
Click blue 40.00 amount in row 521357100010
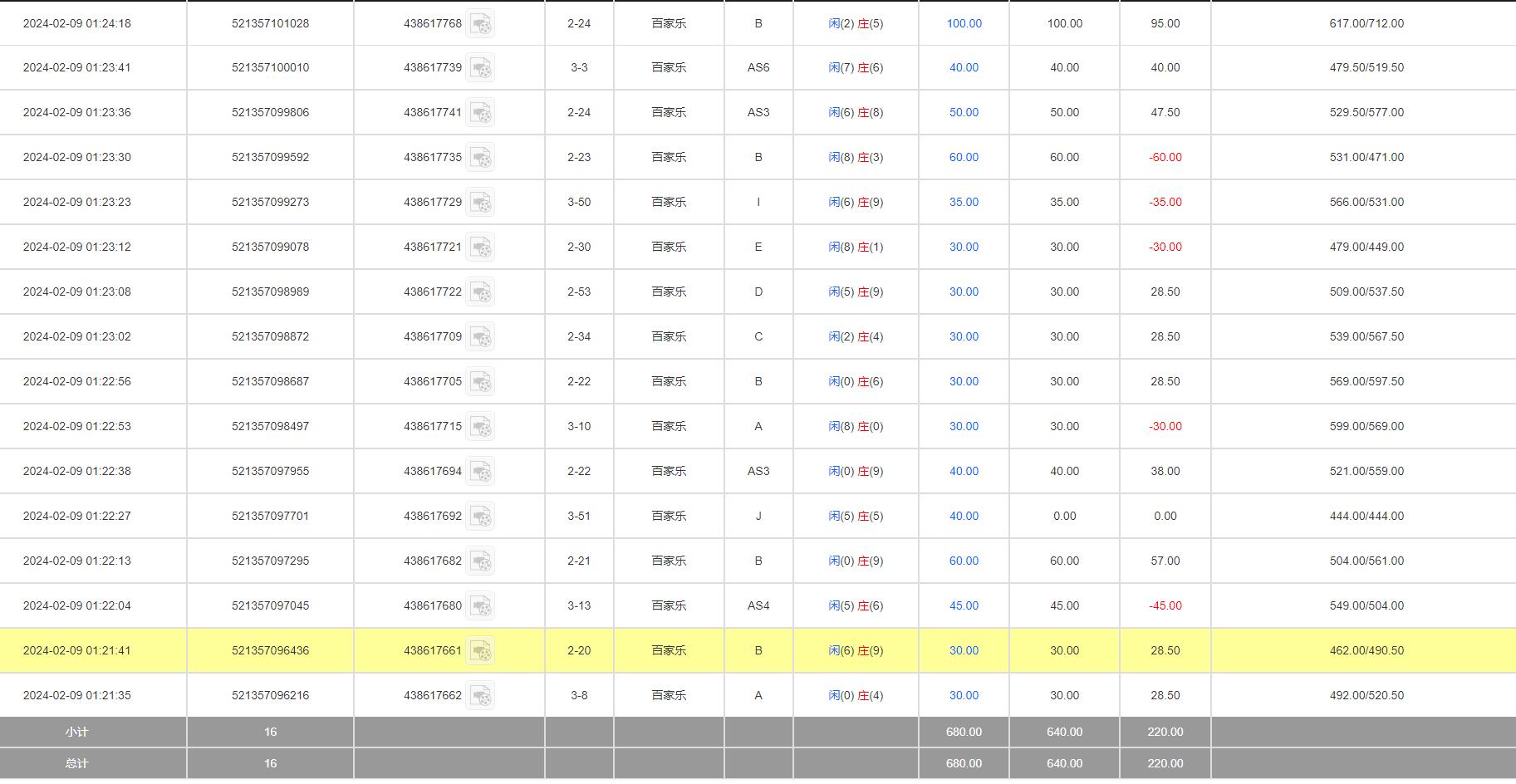pyautogui.click(x=964, y=67)
